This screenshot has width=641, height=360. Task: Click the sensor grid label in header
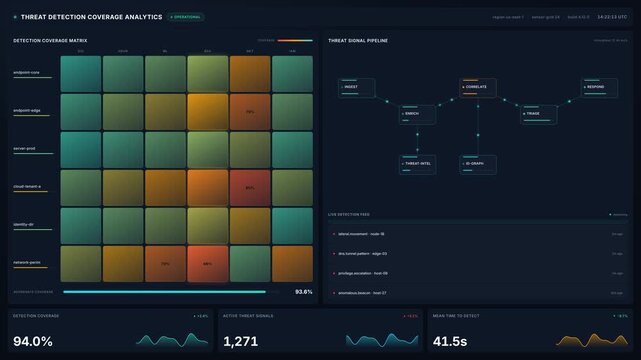point(545,17)
